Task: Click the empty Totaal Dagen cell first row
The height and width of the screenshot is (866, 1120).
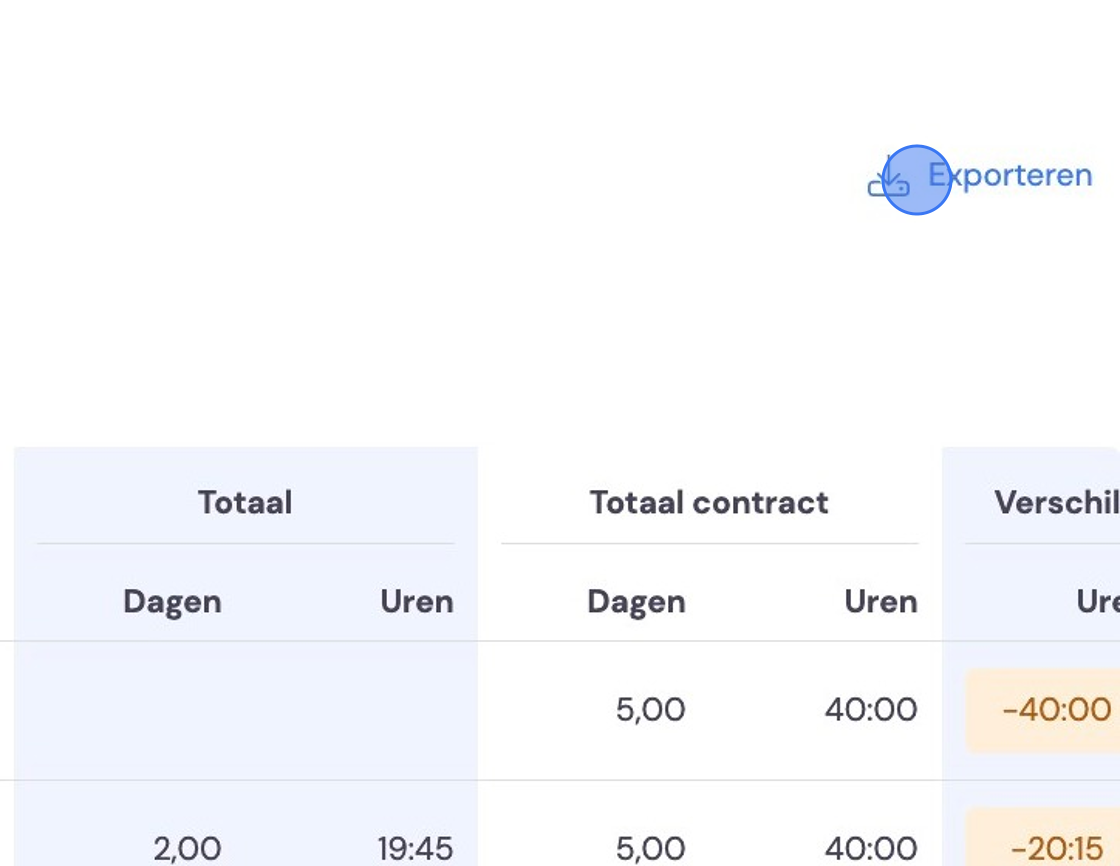Action: click(130, 711)
